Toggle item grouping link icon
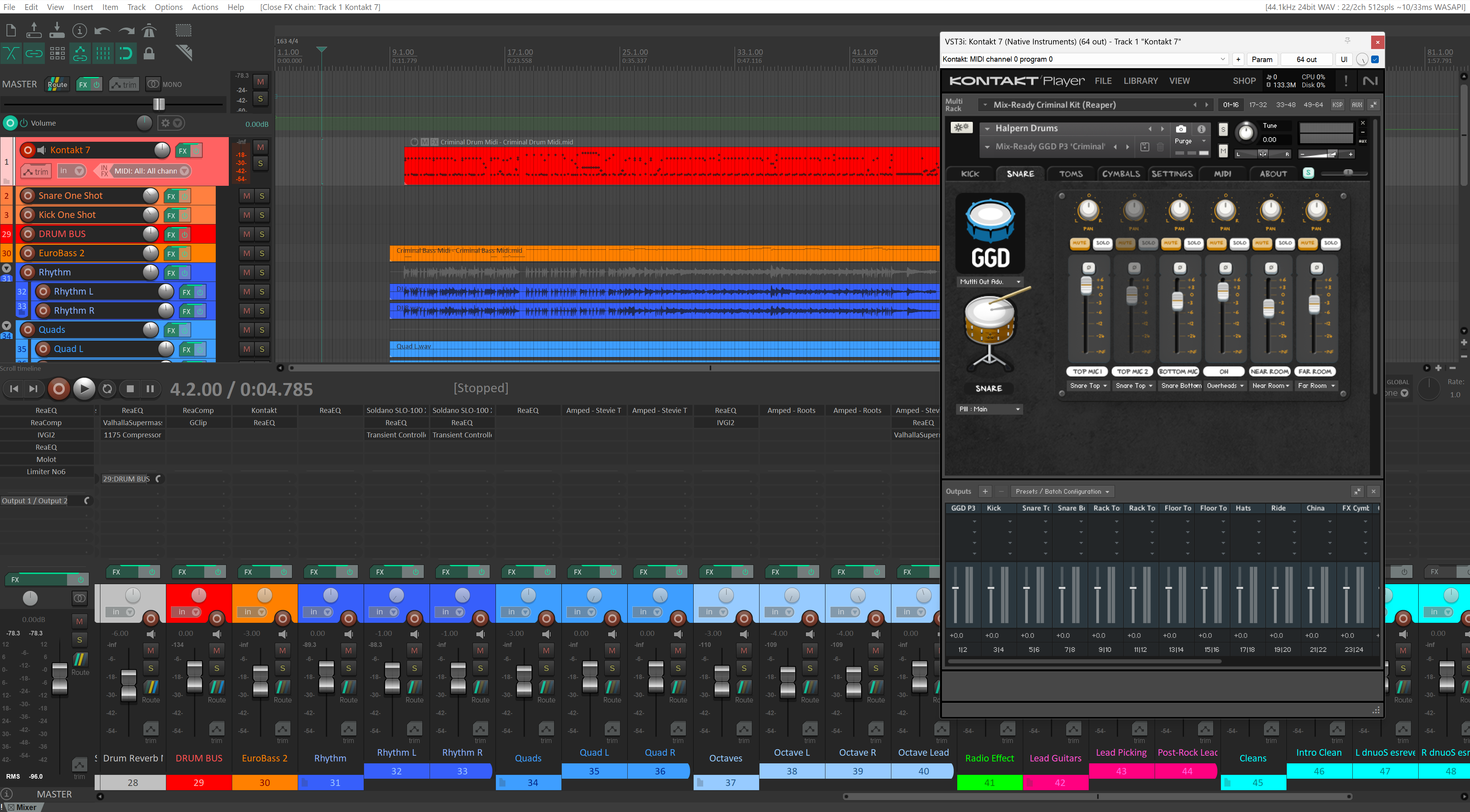 (34, 54)
